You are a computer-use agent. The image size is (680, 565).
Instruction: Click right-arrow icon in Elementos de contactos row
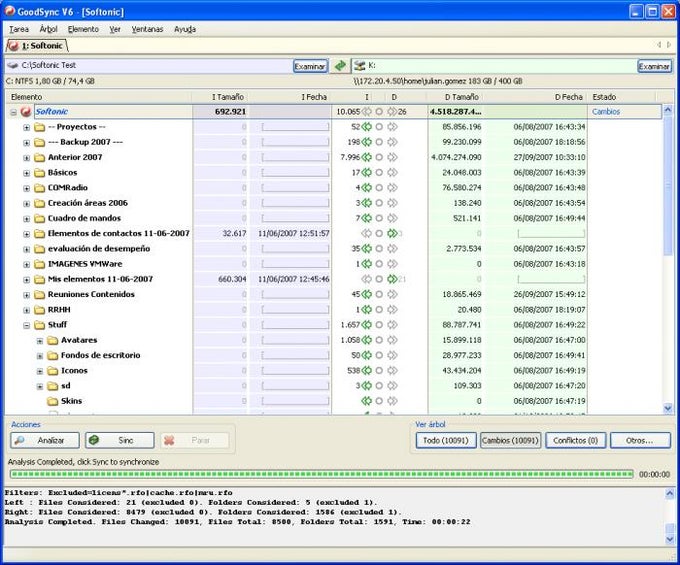[x=392, y=234]
